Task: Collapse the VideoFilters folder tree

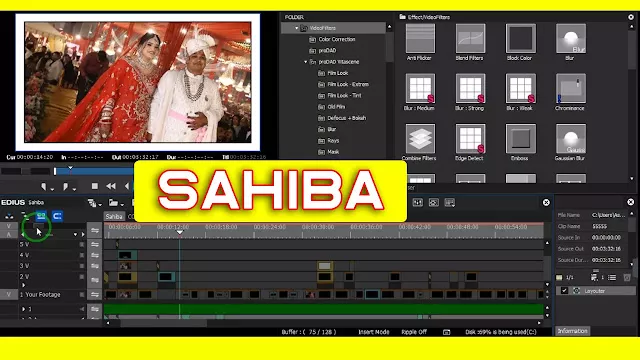Action: coord(297,28)
